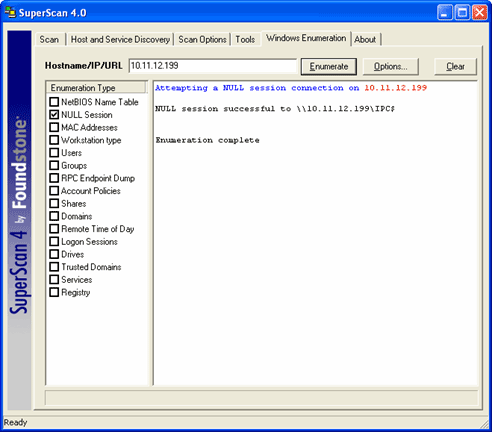The height and width of the screenshot is (433, 493).
Task: Go to Scan Options tab
Action: (x=202, y=39)
